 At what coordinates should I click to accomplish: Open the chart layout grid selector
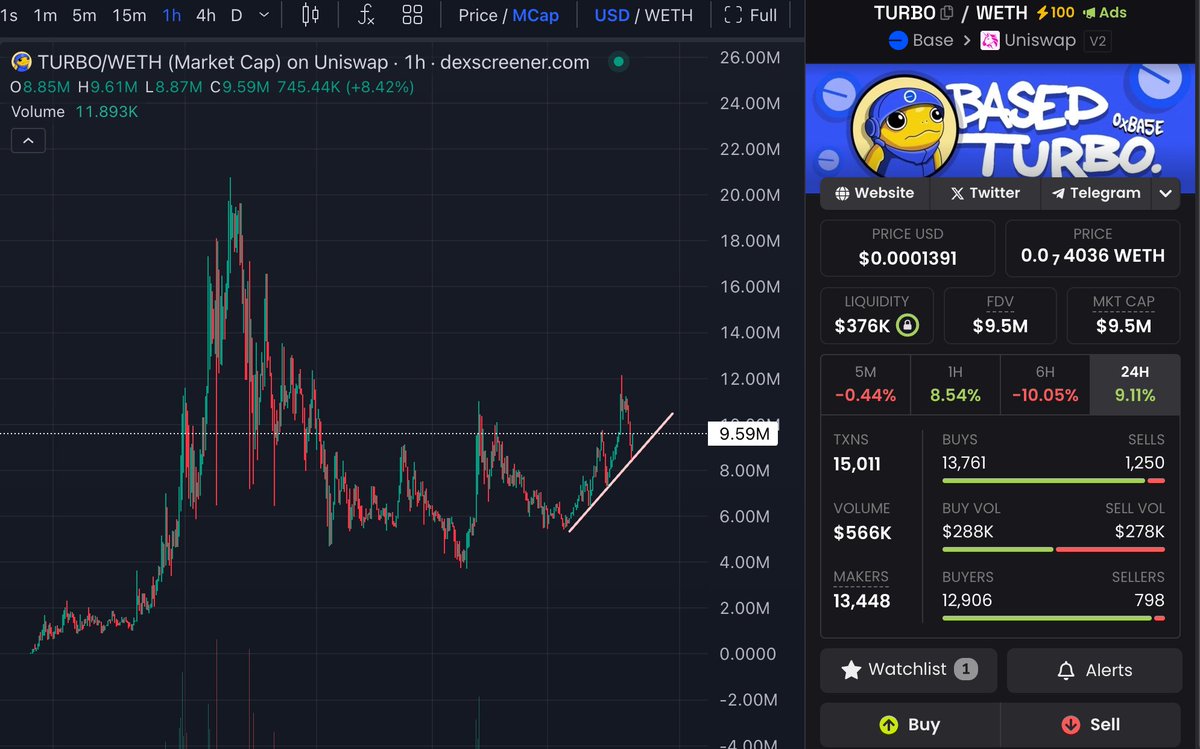click(x=412, y=15)
